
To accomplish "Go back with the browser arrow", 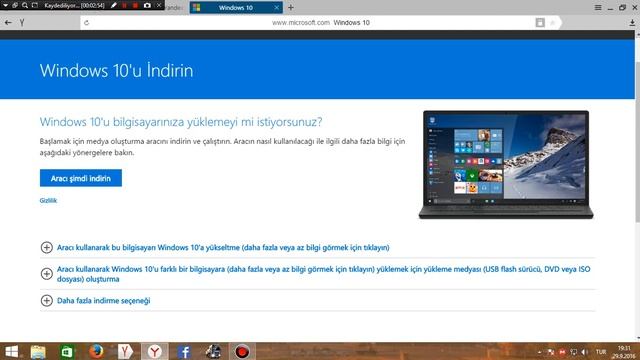I will 8,23.
